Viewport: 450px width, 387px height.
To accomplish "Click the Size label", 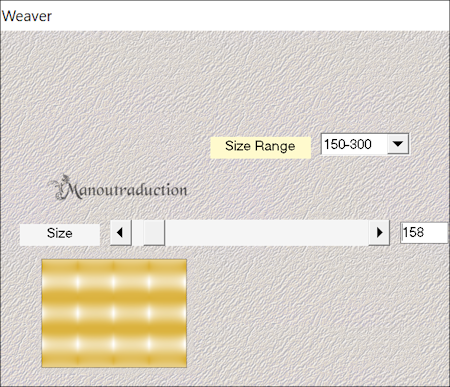I will pyautogui.click(x=60, y=235).
